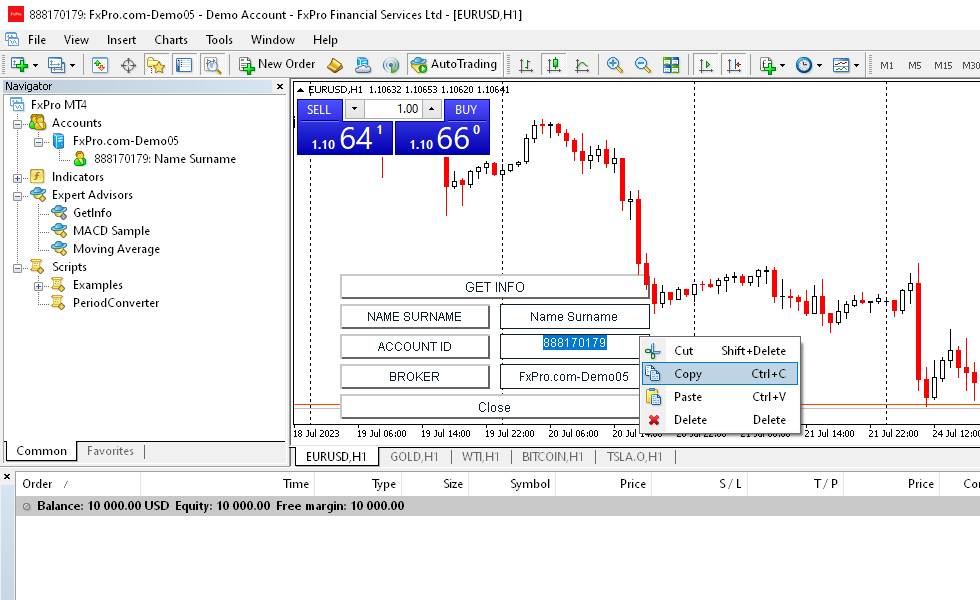Screen dimensions: 980x600
Task: Toggle the Chart Shift icon
Action: point(734,65)
